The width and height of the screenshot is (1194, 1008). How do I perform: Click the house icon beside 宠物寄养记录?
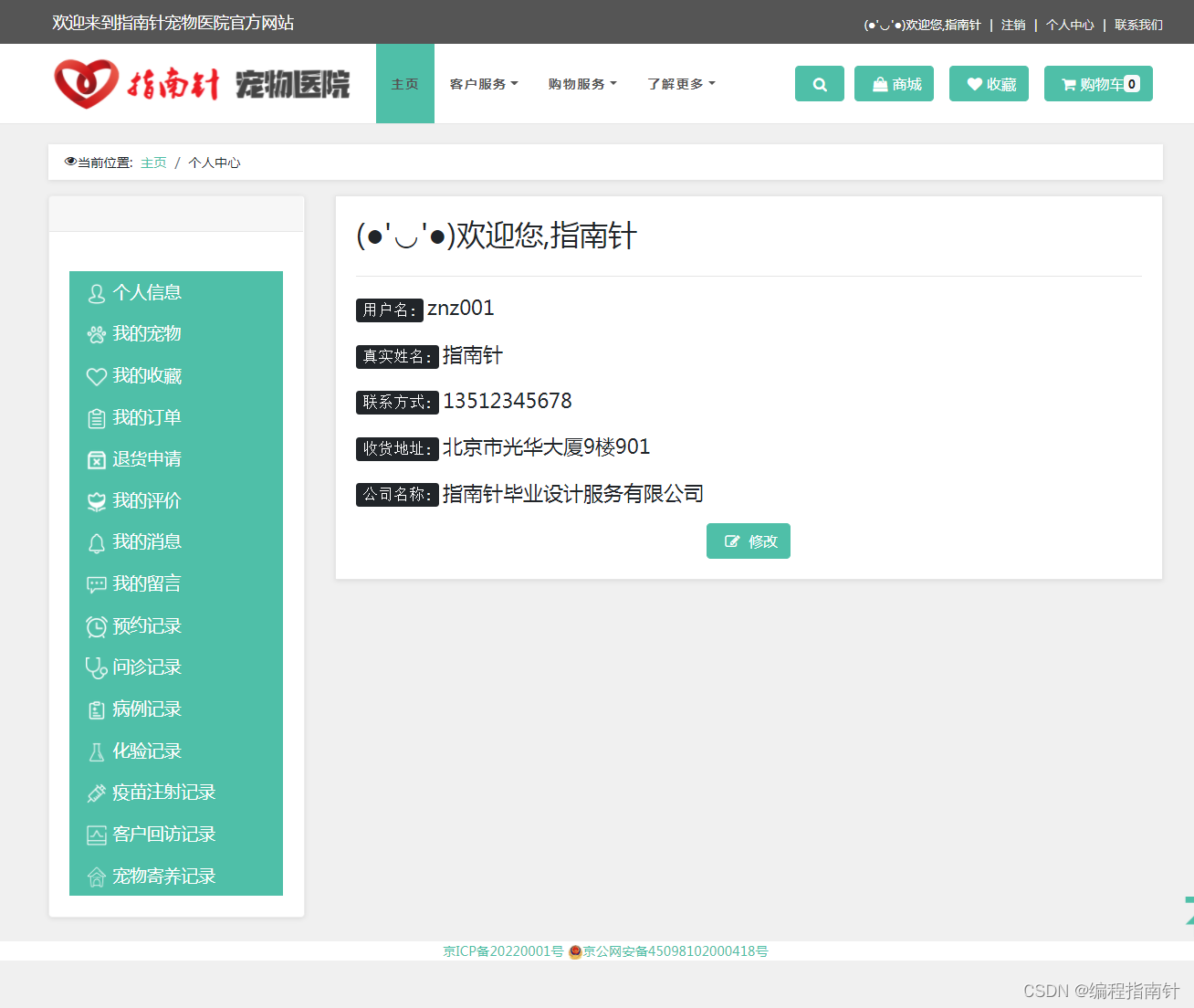(x=97, y=877)
